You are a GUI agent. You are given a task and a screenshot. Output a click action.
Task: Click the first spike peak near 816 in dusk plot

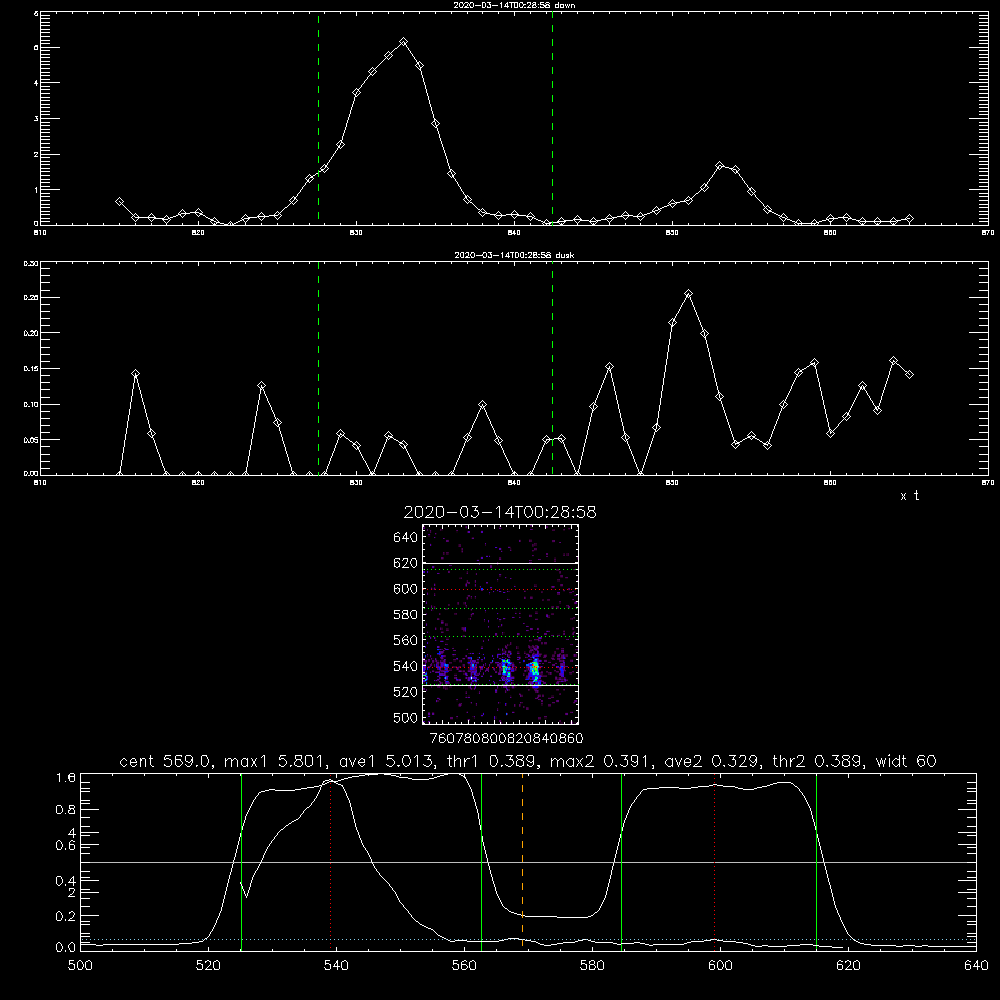[135, 374]
